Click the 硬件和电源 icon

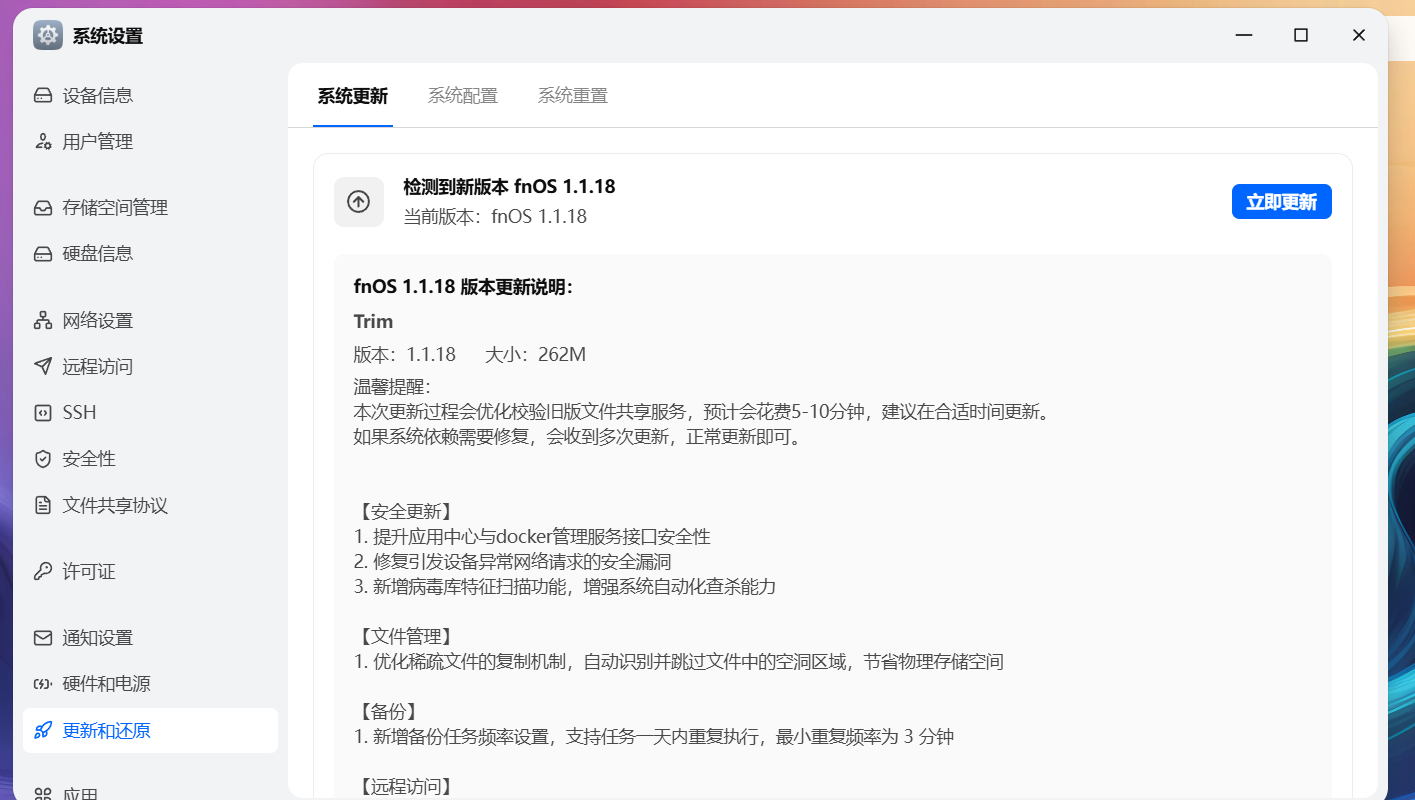[41, 684]
